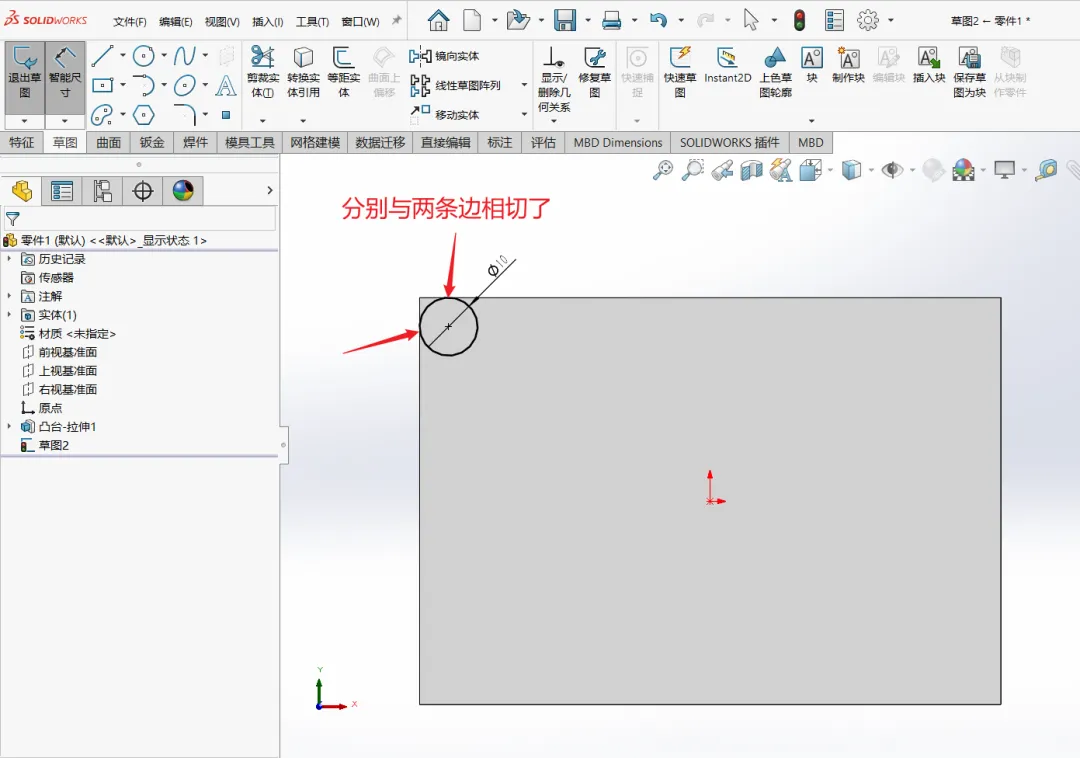Click the 快速草图 (Rapid Sketch) button
The height and width of the screenshot is (758, 1080).
[x=680, y=72]
